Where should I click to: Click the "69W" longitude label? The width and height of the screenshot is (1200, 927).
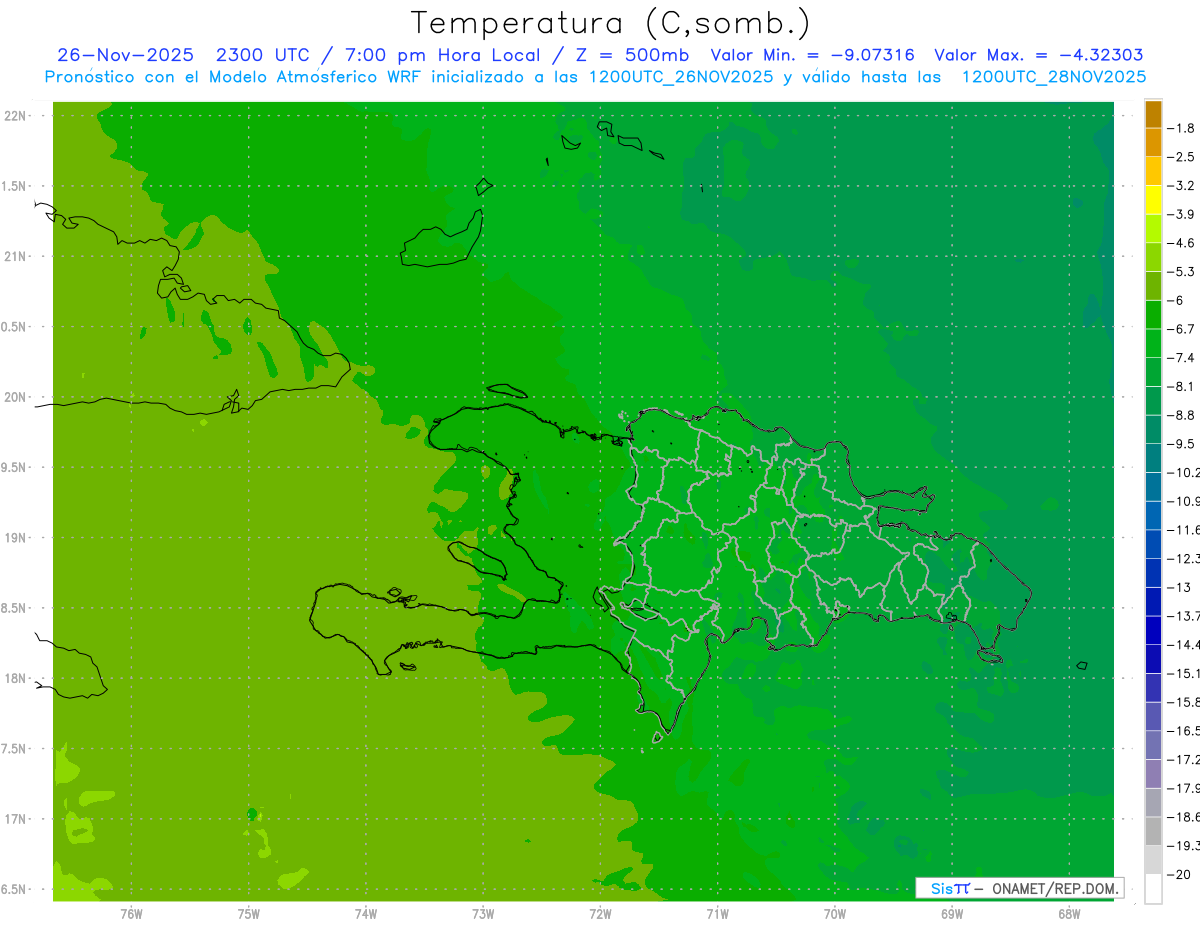pyautogui.click(x=952, y=914)
